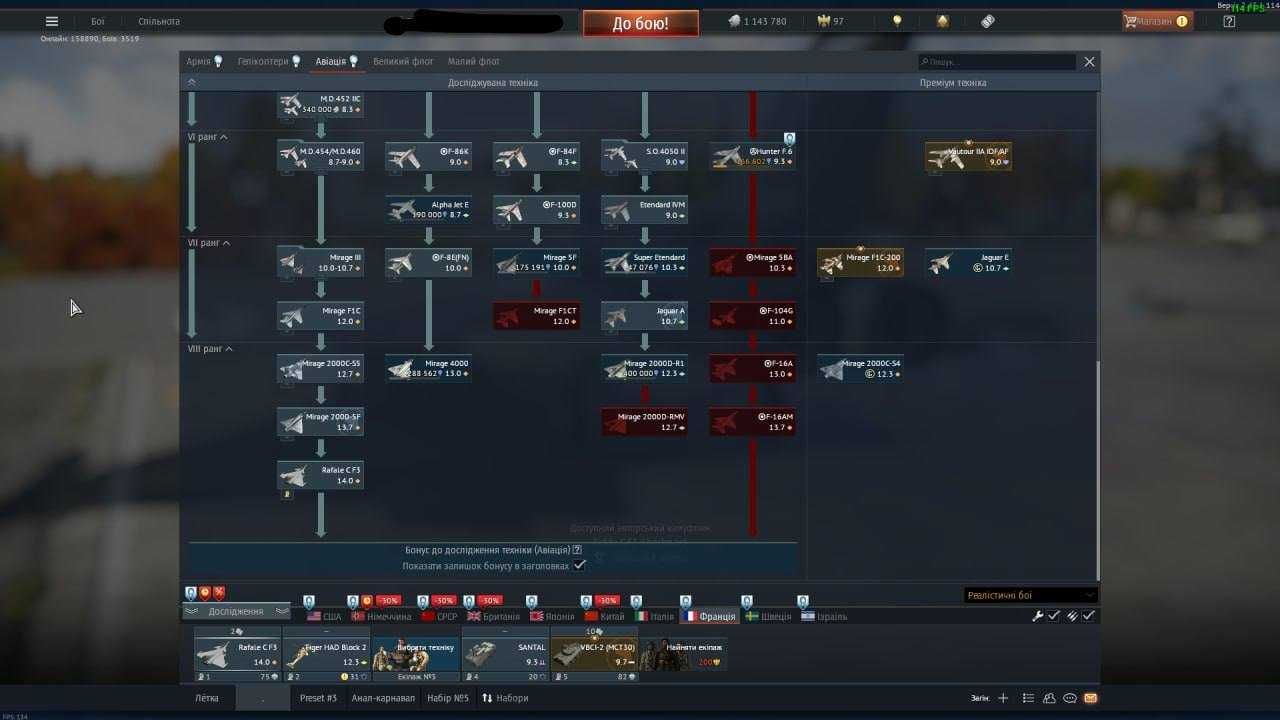Image resolution: width=1280 pixels, height=720 pixels.
Task: Click Вибрати техніку on Екіпаж №5
Action: coord(416,655)
